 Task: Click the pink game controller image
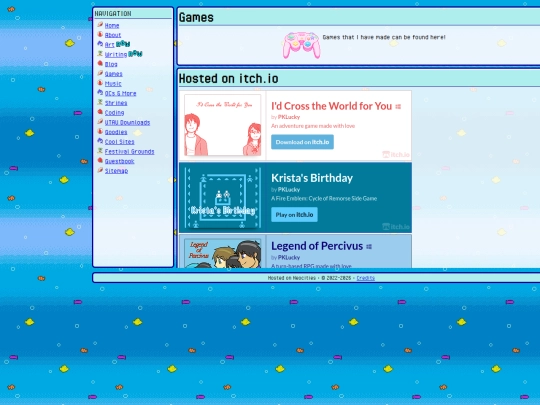(x=302, y=45)
